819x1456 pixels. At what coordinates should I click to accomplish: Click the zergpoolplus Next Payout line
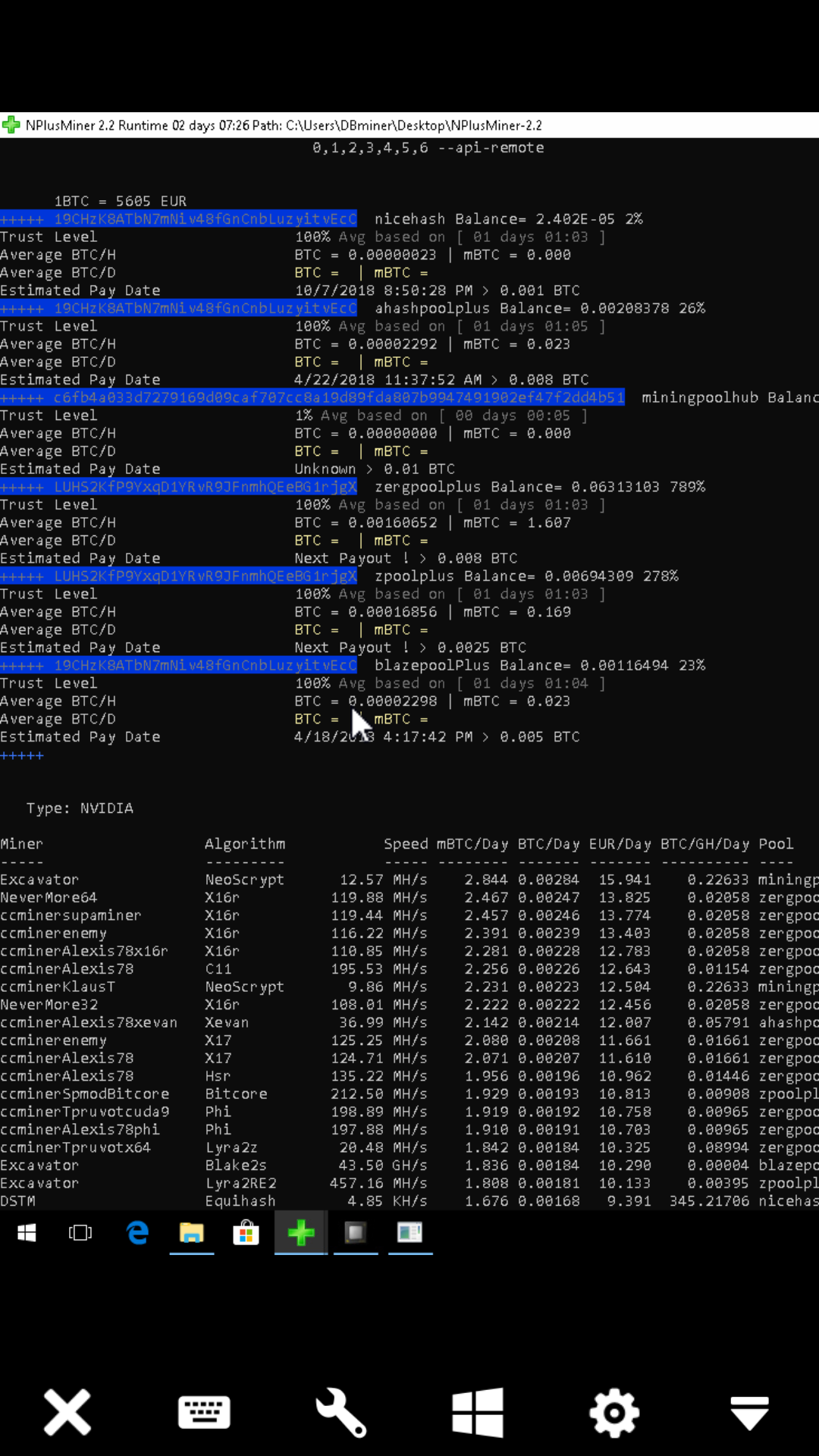point(406,559)
